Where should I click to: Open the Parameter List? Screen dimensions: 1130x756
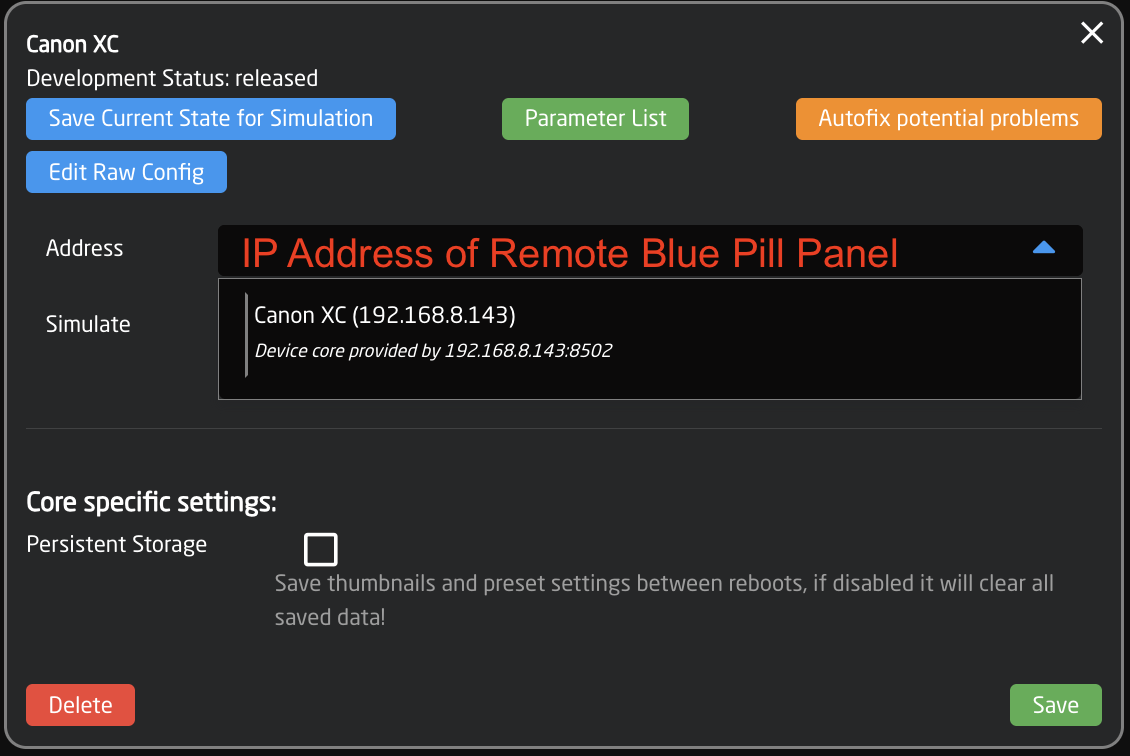[x=595, y=118]
